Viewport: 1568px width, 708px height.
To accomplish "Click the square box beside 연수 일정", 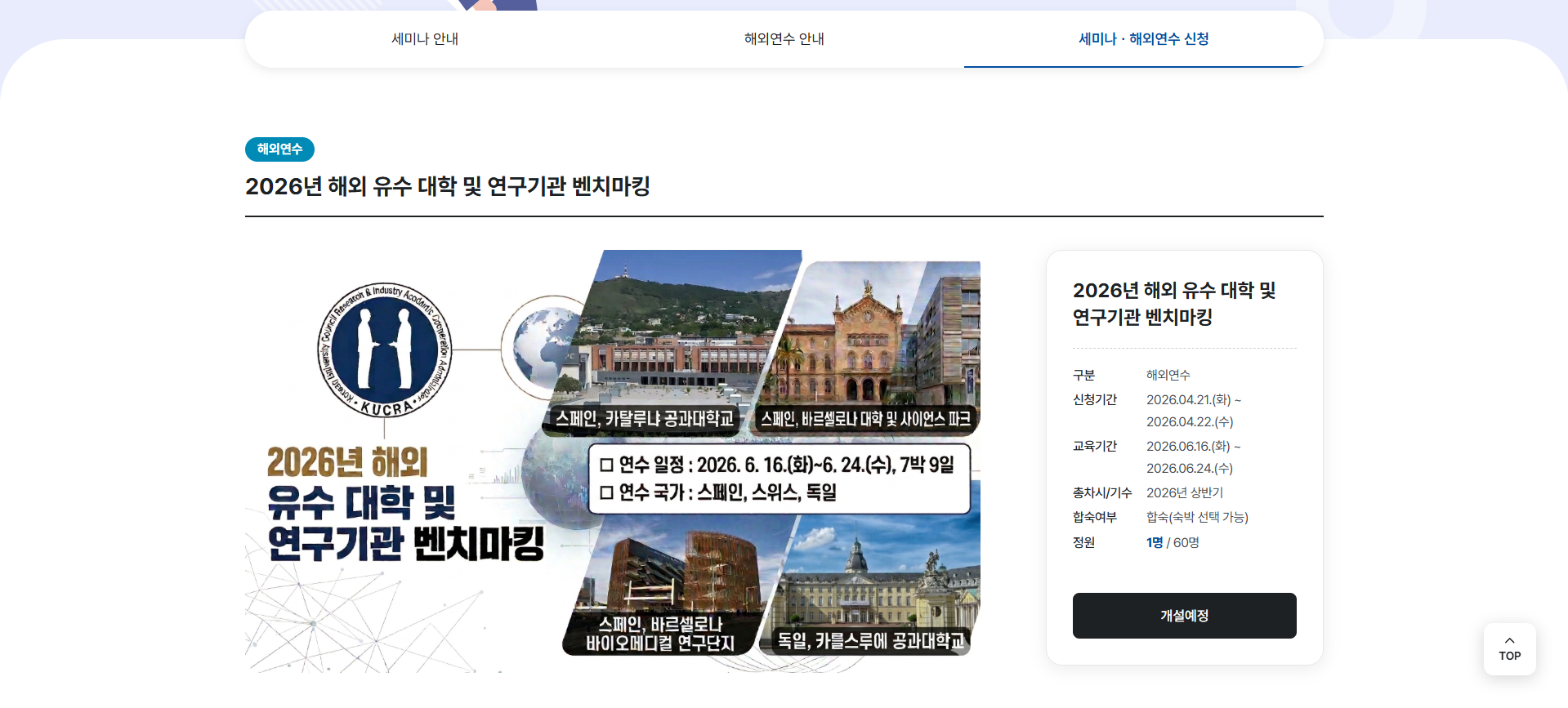I will tap(606, 465).
